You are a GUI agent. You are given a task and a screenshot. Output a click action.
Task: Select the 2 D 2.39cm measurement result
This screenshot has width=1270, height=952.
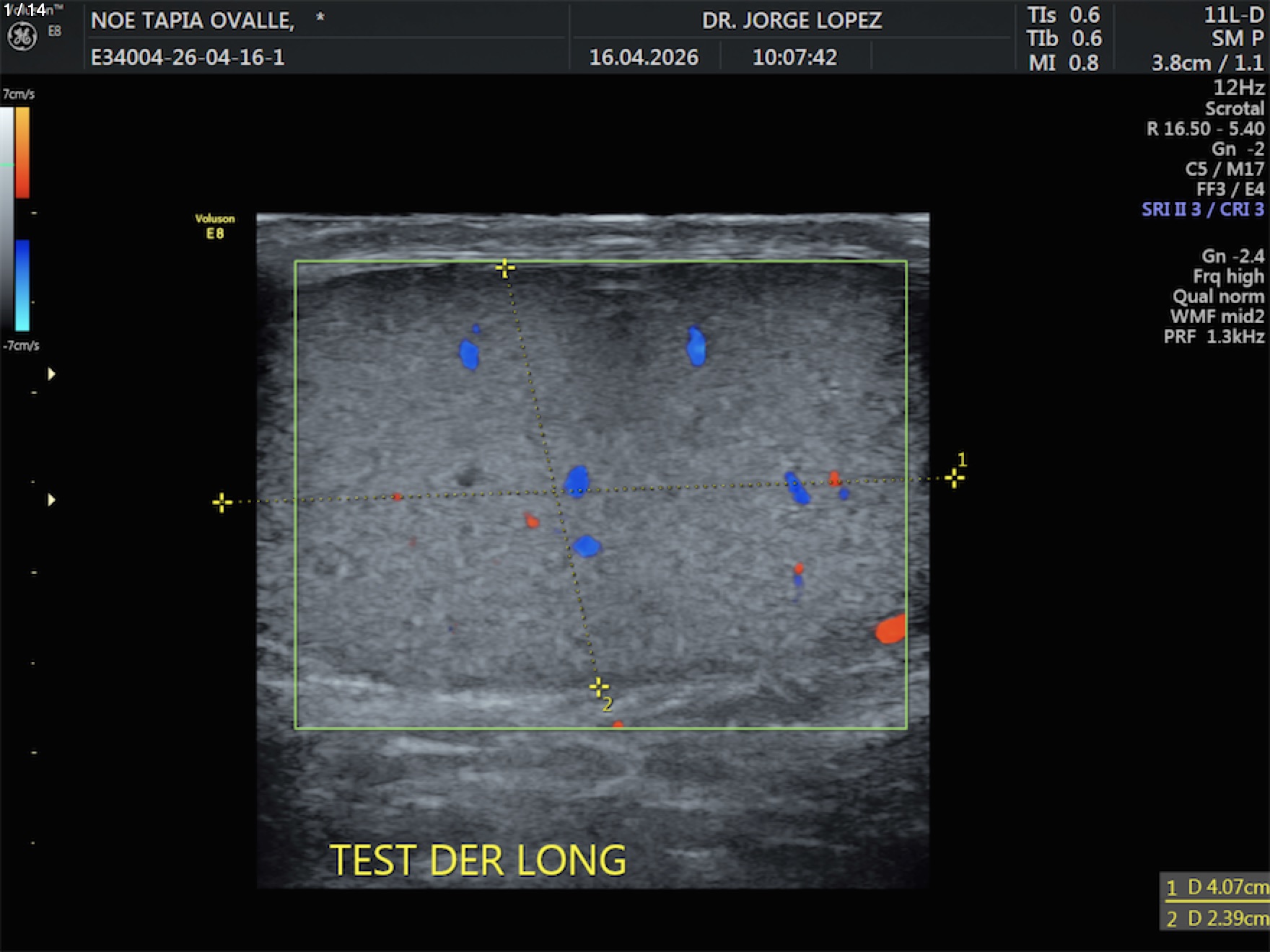click(1216, 918)
